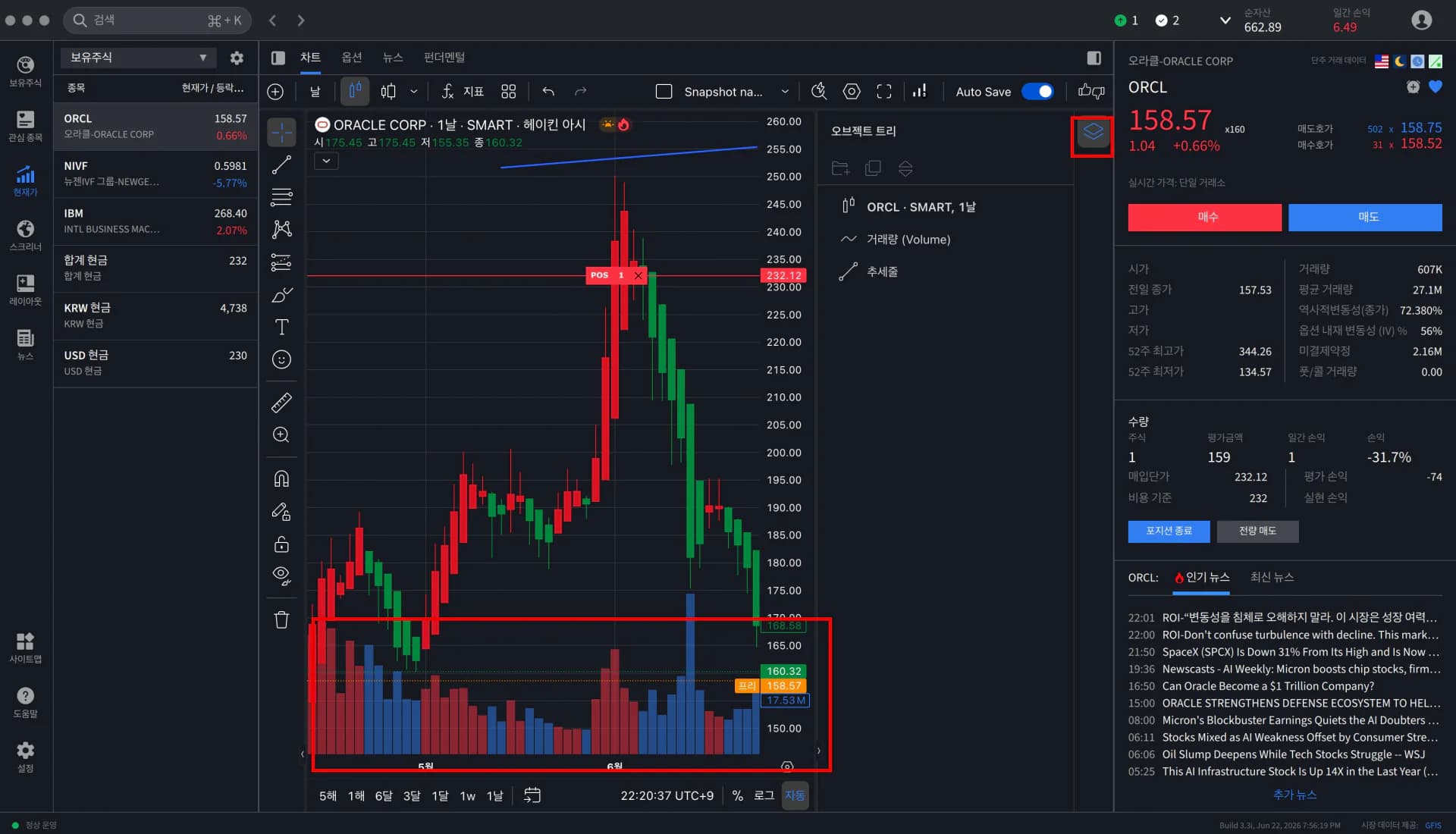Create an alert with alarm clock icon

(1413, 86)
